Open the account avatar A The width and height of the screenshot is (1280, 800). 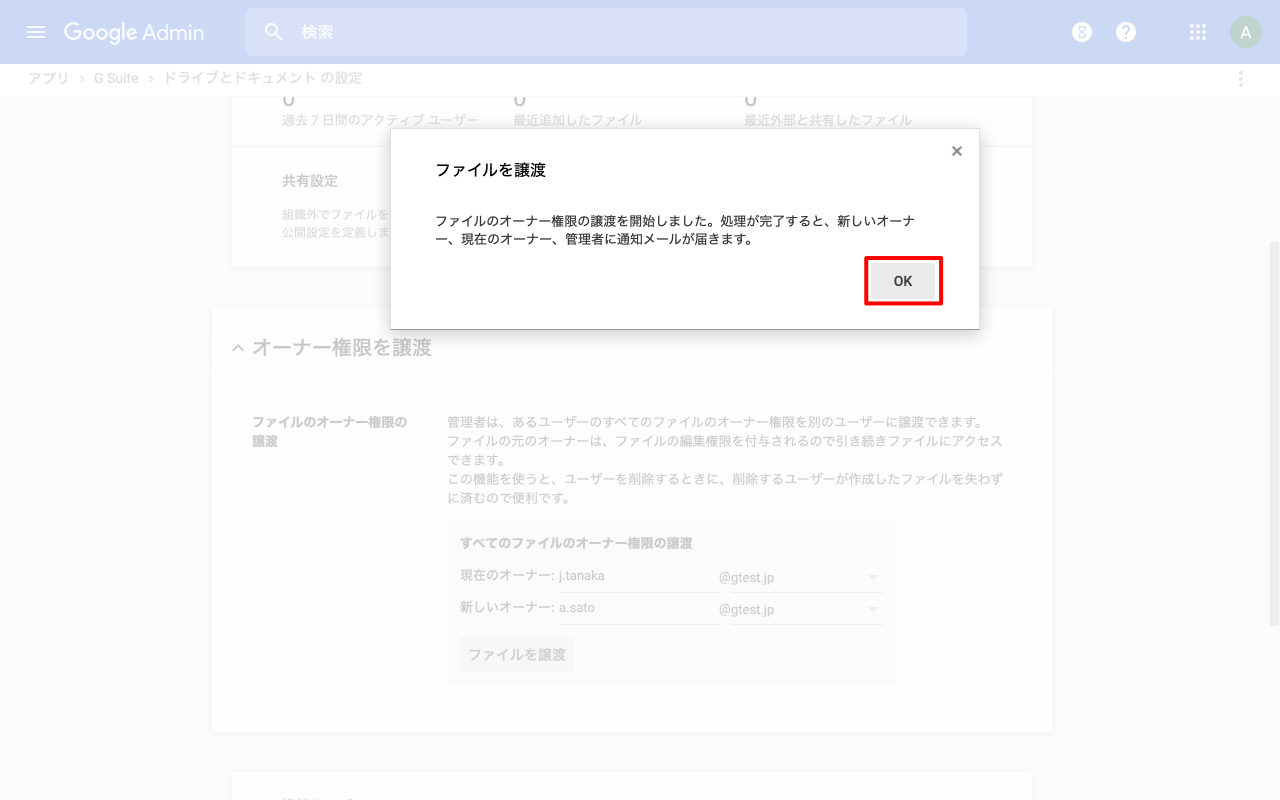point(1245,32)
